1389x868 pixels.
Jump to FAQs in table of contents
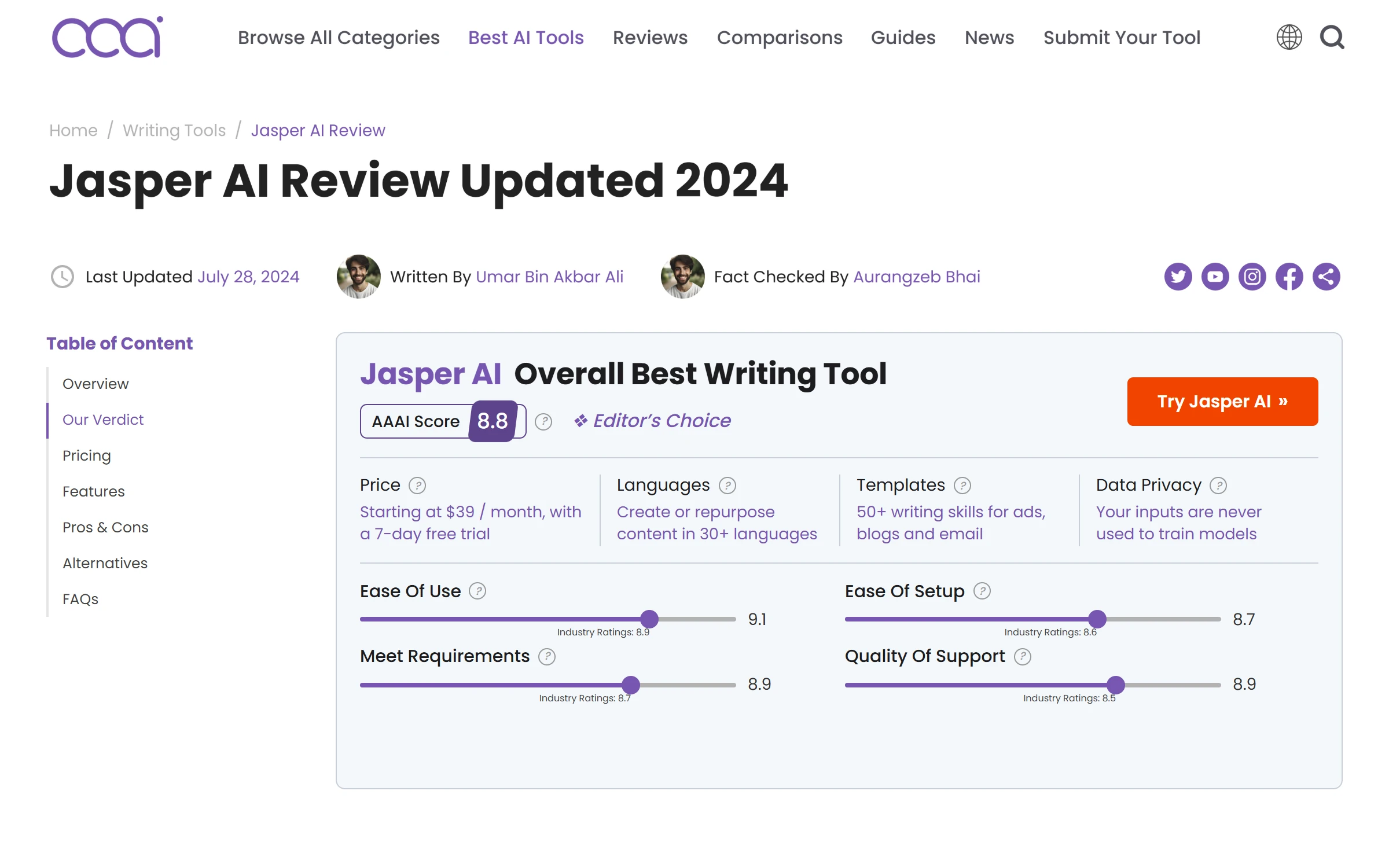point(80,599)
